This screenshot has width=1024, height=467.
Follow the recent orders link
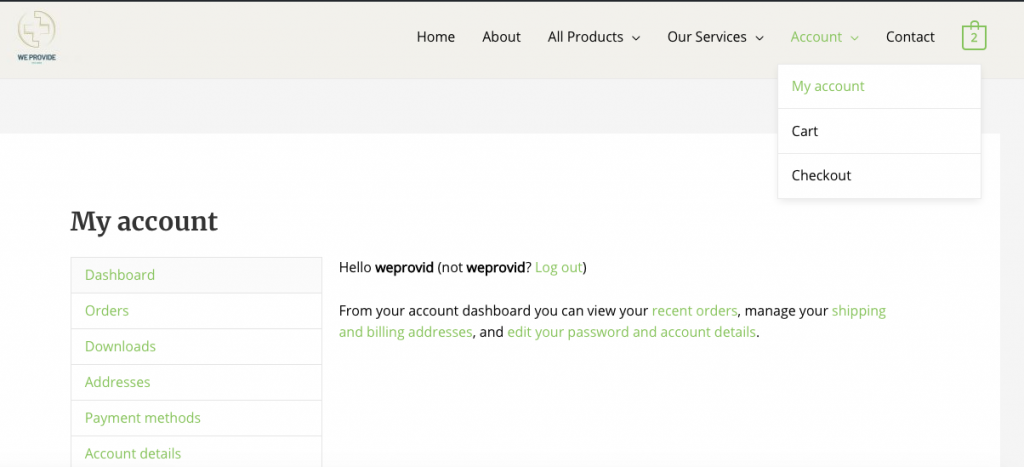(694, 311)
